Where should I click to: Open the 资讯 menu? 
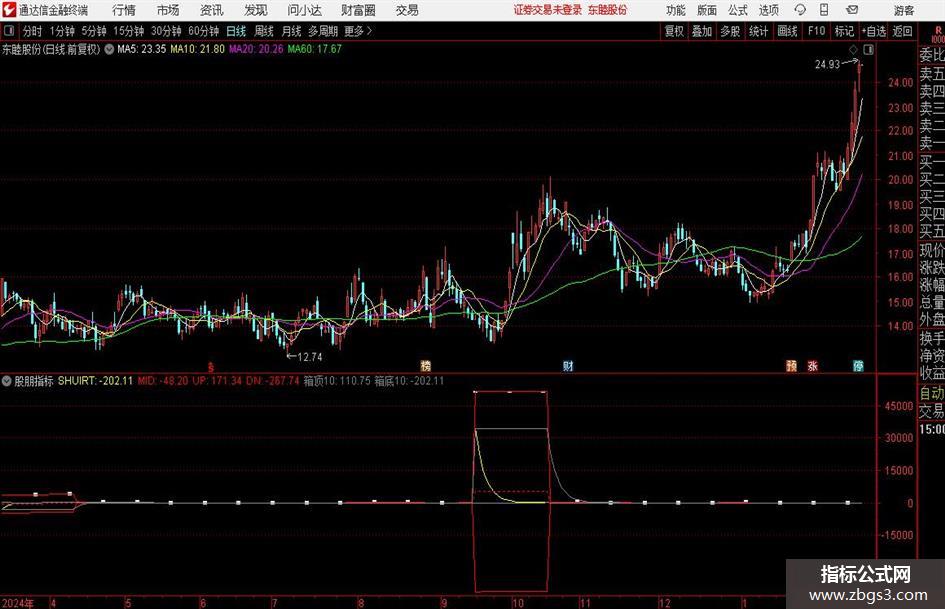pyautogui.click(x=212, y=10)
